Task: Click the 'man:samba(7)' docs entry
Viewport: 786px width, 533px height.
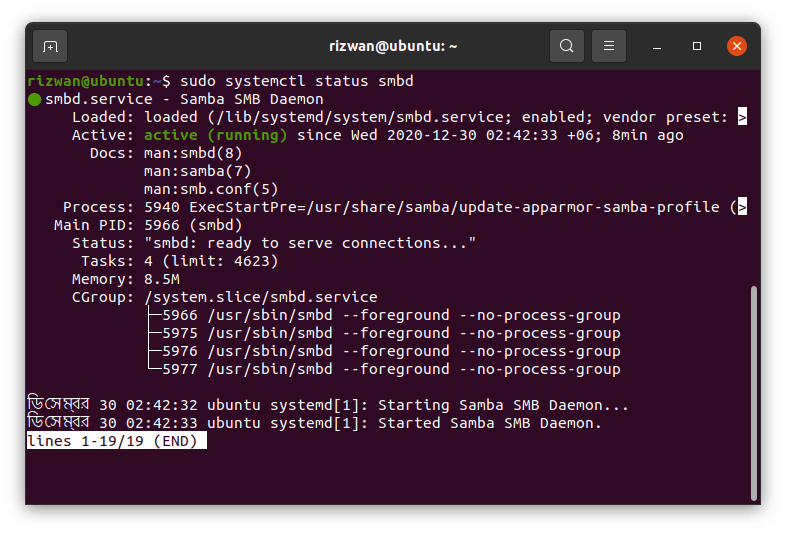Action: click(x=197, y=171)
